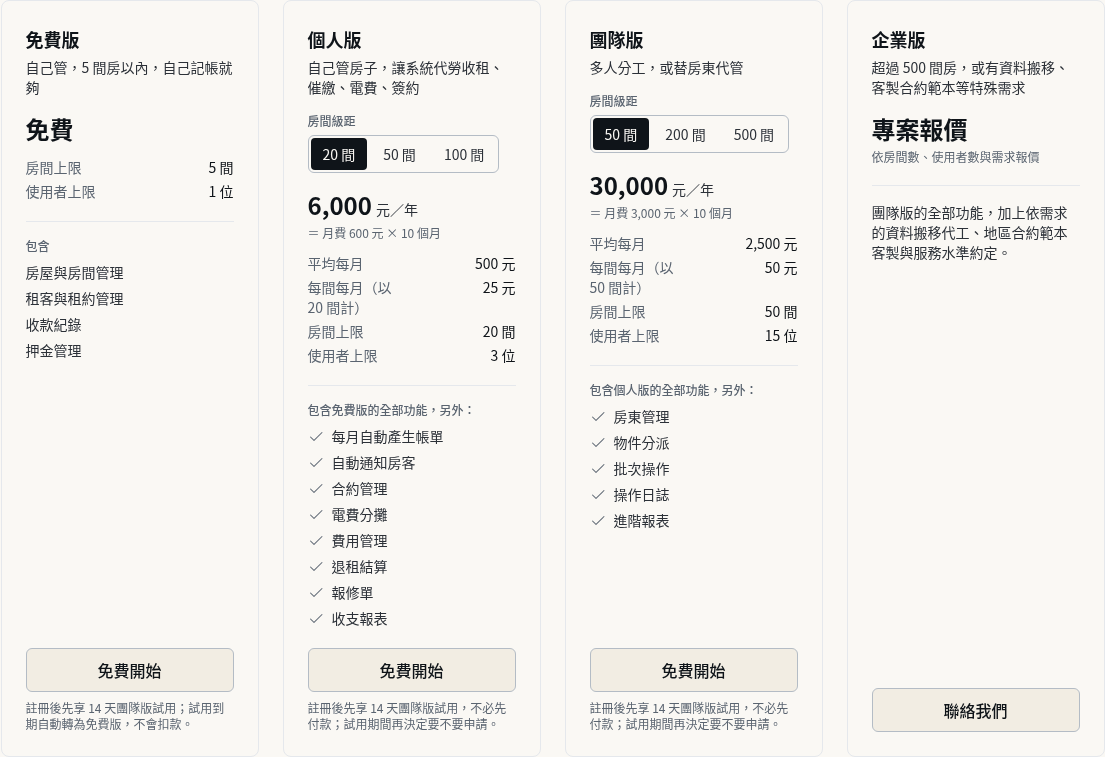
Task: Click 押金管理 feature
Action: (x=54, y=352)
